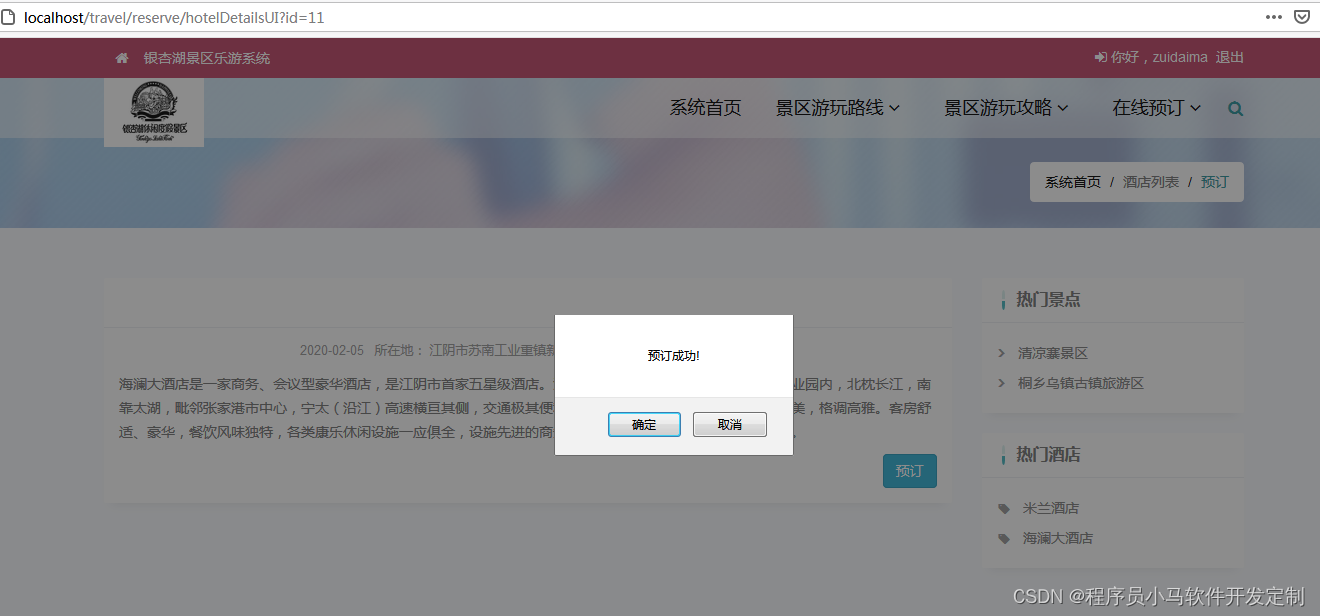Expand the 景区游玩路线 dropdown
Viewport: 1320px width, 616px height.
click(836, 107)
